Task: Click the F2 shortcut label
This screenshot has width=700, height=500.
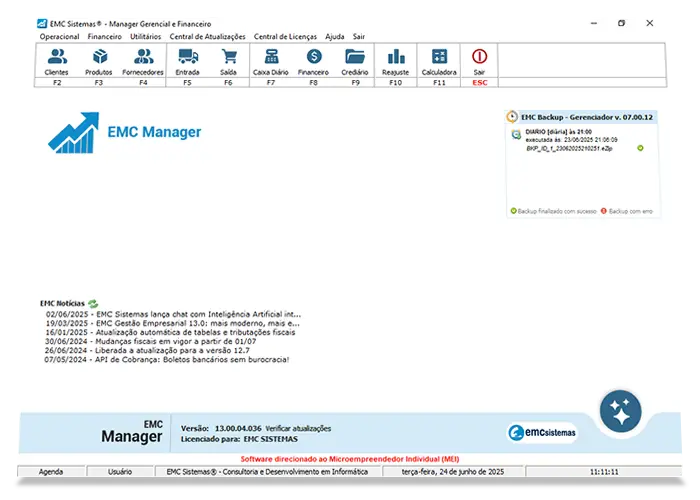Action: coord(57,83)
